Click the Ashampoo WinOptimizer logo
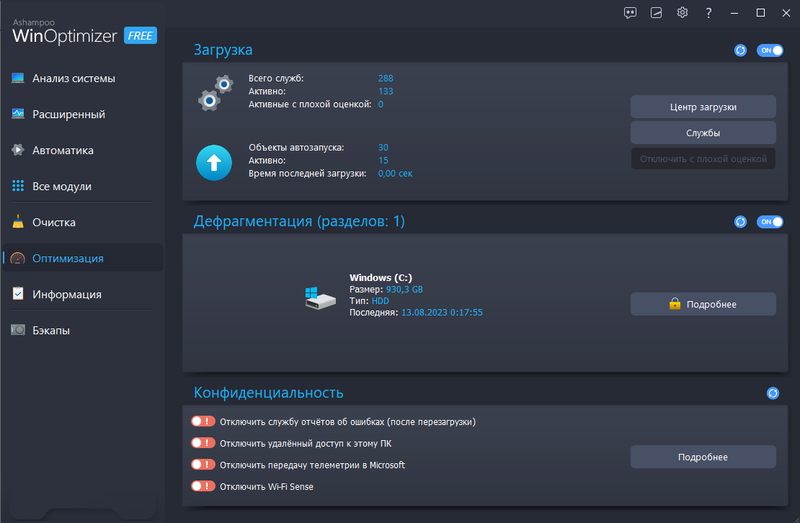The image size is (800, 523). [64, 32]
